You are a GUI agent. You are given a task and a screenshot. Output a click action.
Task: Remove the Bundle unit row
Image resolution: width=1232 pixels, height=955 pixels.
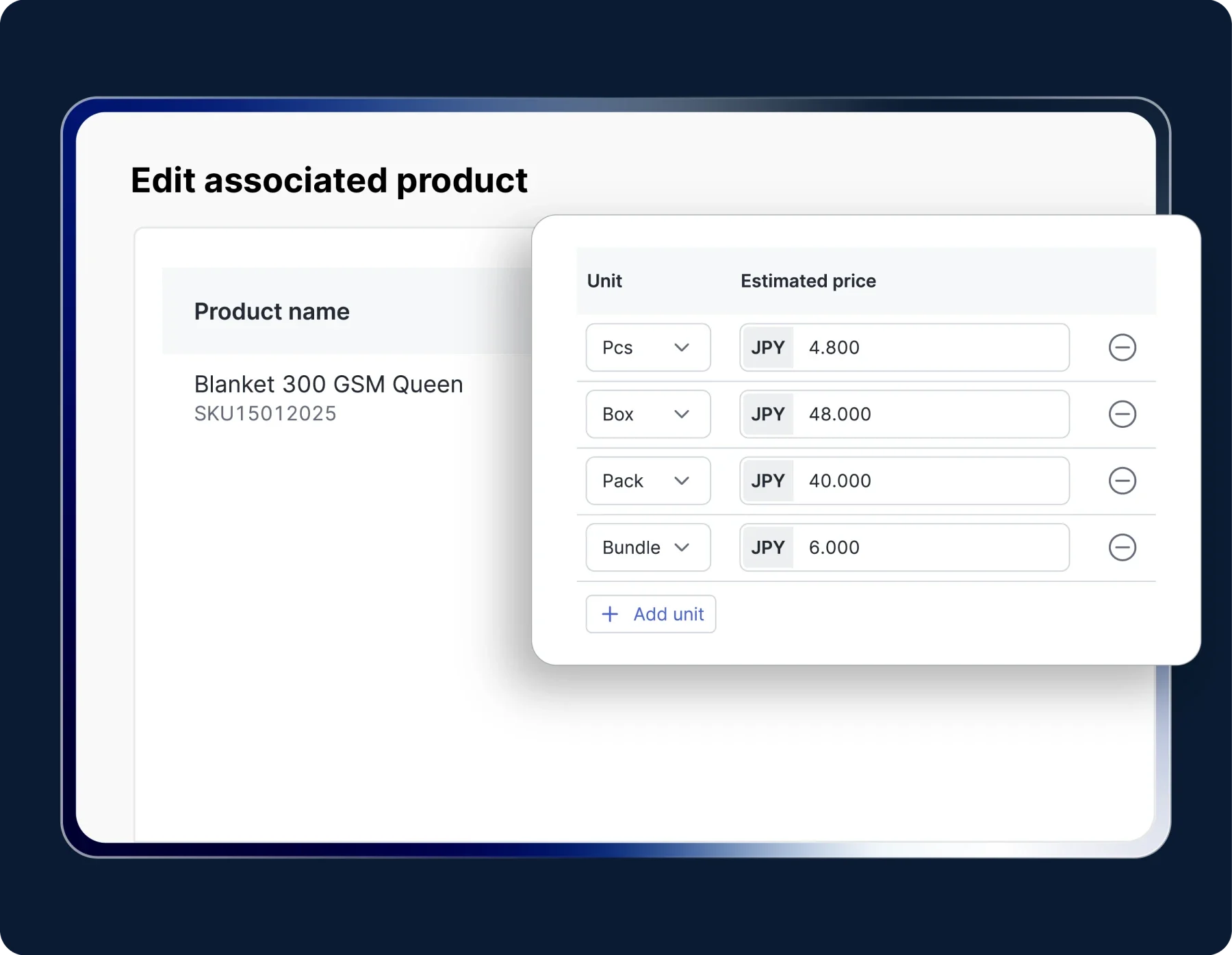1122,548
